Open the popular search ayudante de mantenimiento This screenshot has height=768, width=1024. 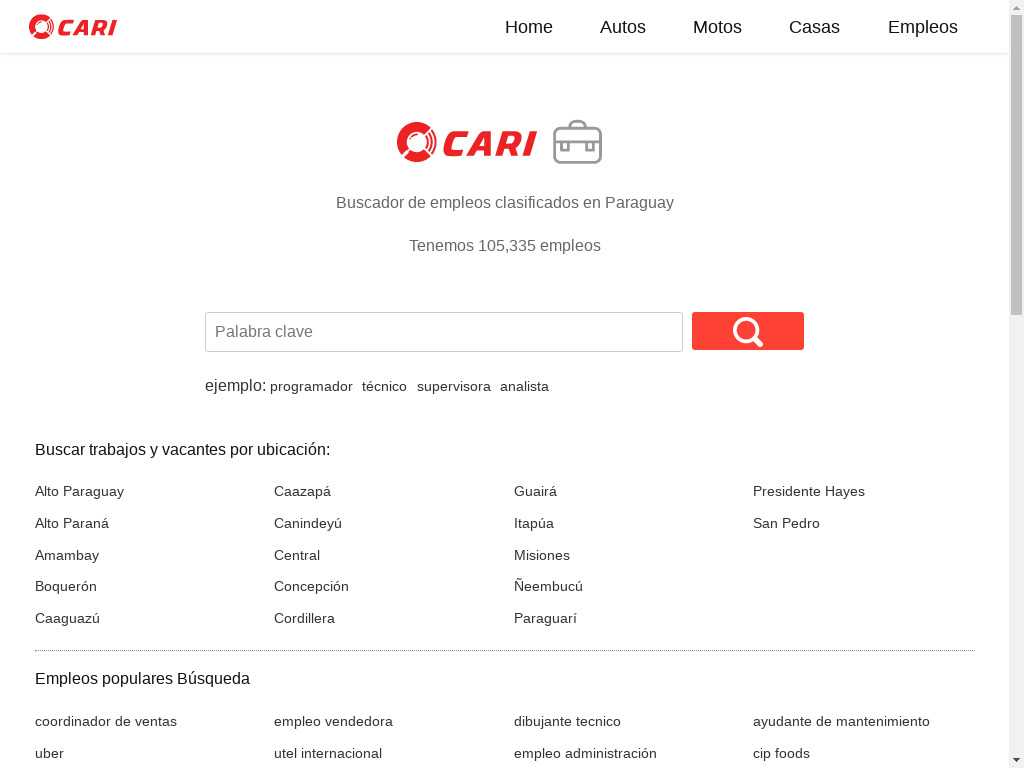tap(841, 722)
